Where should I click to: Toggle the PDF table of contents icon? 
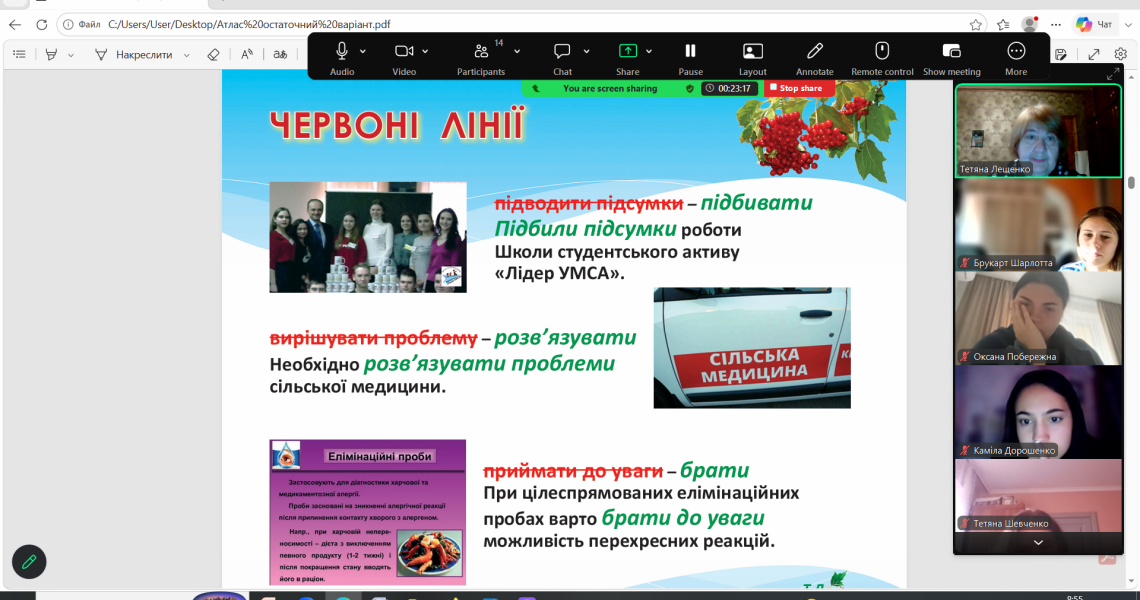tap(20, 54)
